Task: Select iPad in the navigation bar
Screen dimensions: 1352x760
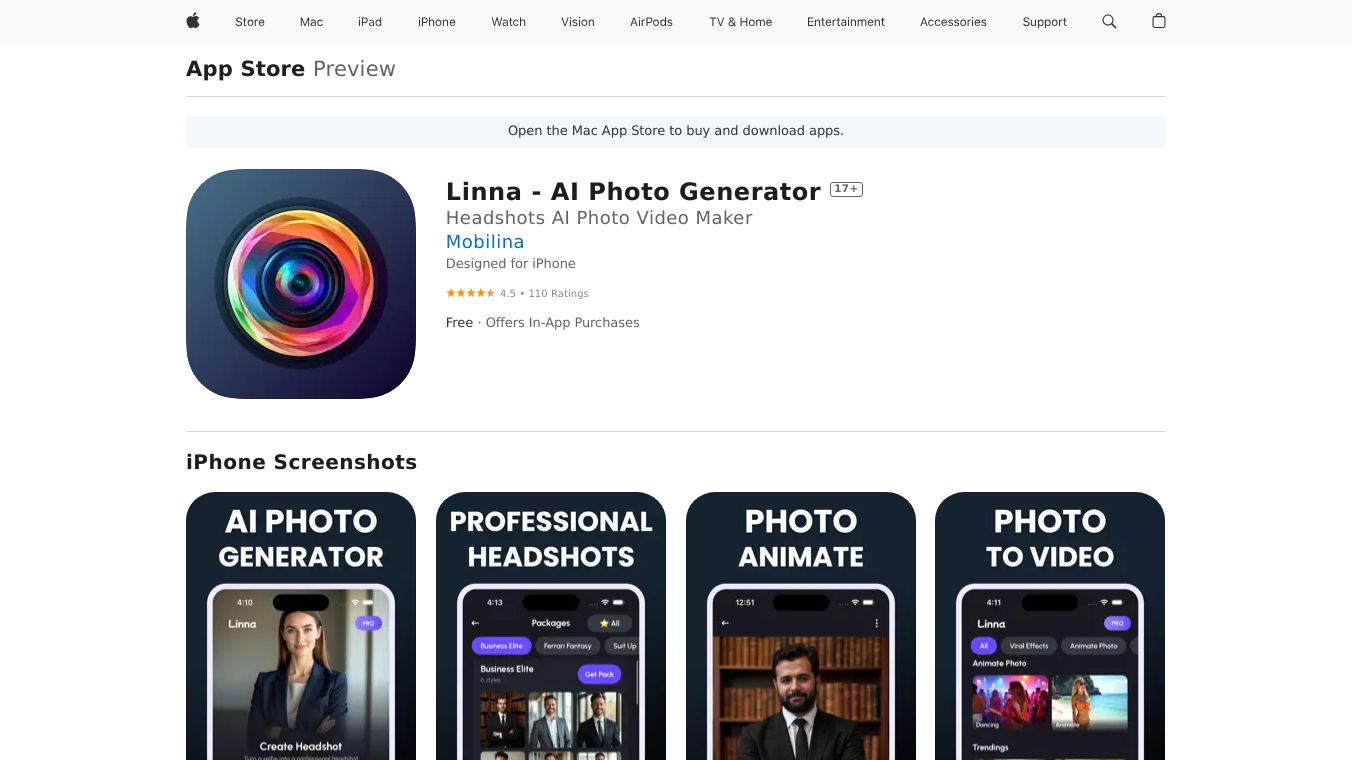Action: click(x=370, y=22)
